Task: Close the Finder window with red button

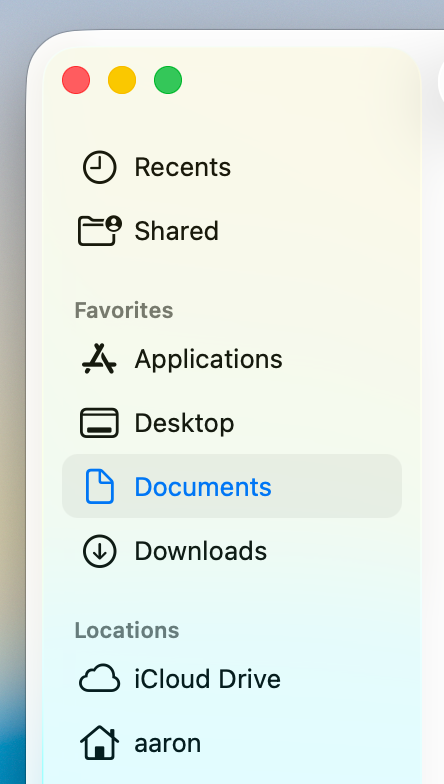Action: (x=76, y=80)
